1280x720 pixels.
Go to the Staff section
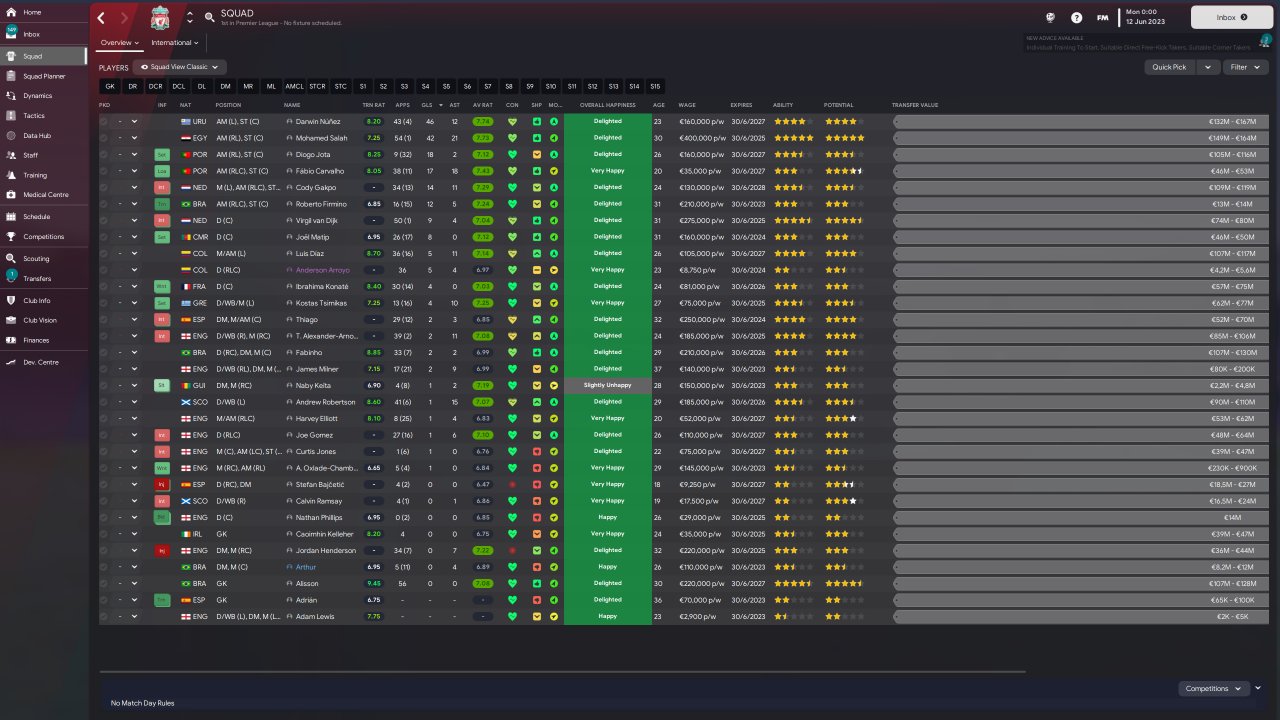(31, 156)
